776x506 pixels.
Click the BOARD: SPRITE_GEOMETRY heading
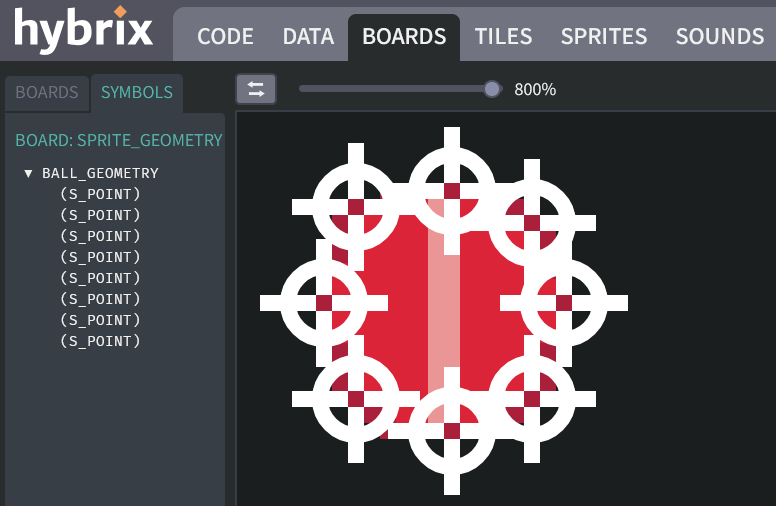pos(118,141)
